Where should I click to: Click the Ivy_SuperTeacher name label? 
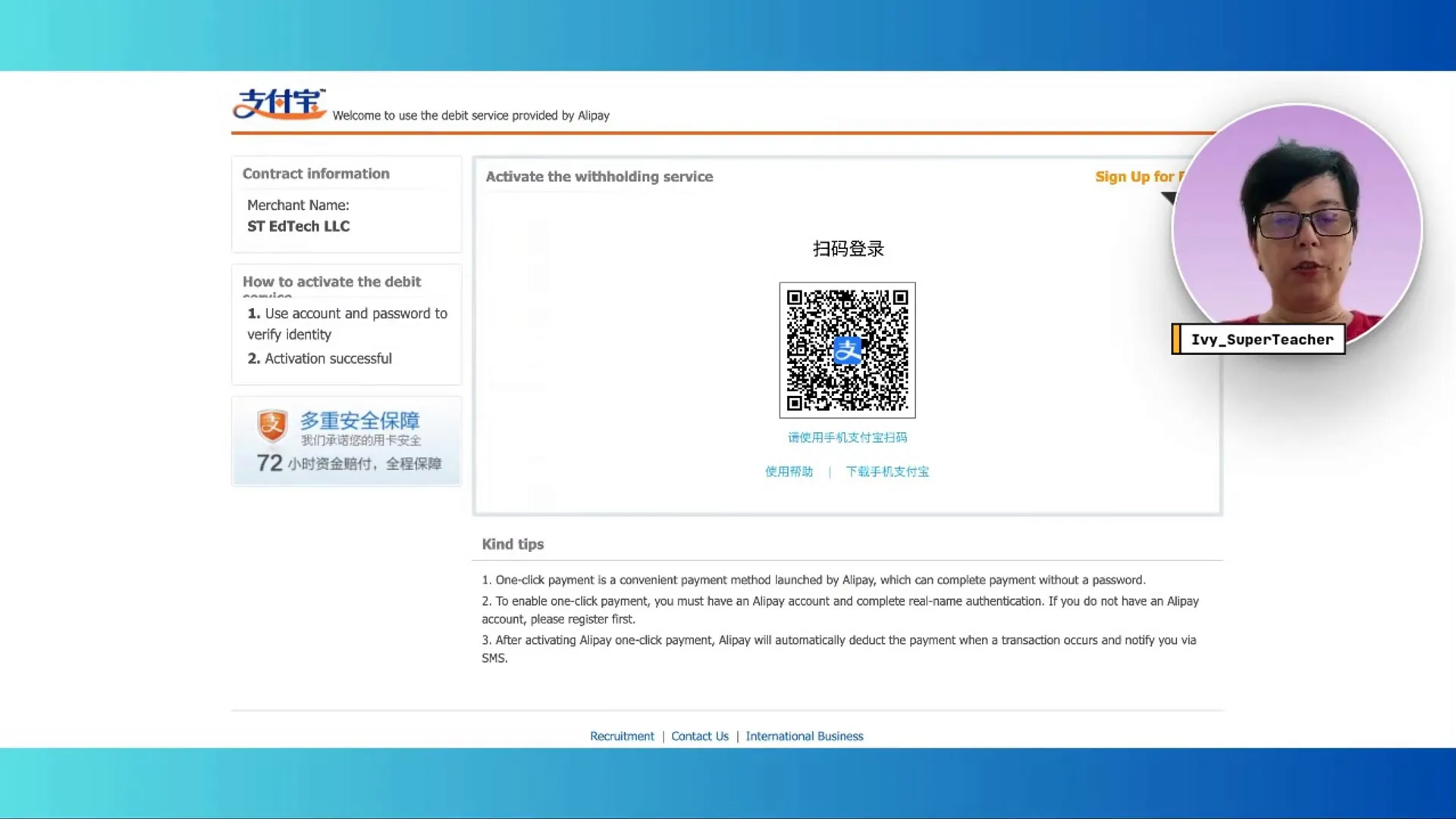[1260, 340]
